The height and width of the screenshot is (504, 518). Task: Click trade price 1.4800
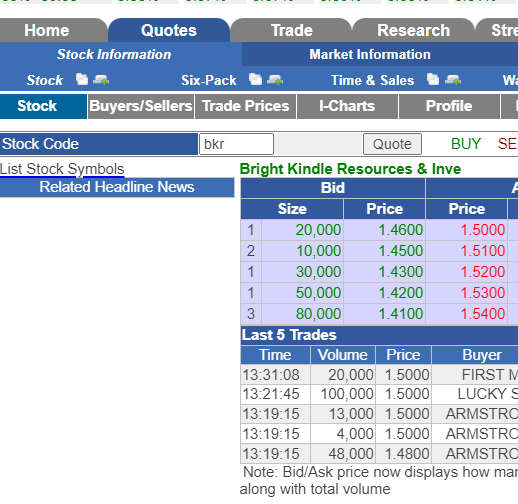[407, 454]
